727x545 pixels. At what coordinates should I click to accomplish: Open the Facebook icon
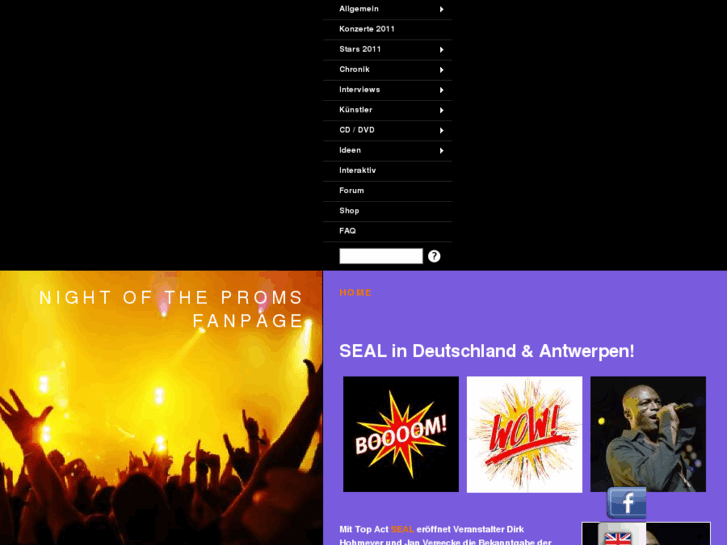[626, 503]
